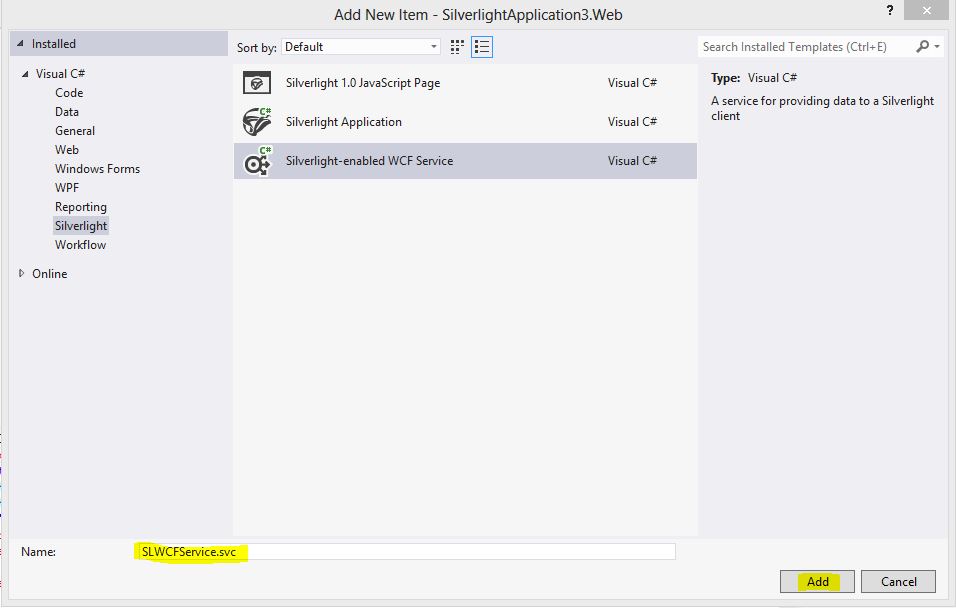The width and height of the screenshot is (956, 608).
Task: Click Visual C# label of JavaScript Page row
Action: [x=632, y=83]
